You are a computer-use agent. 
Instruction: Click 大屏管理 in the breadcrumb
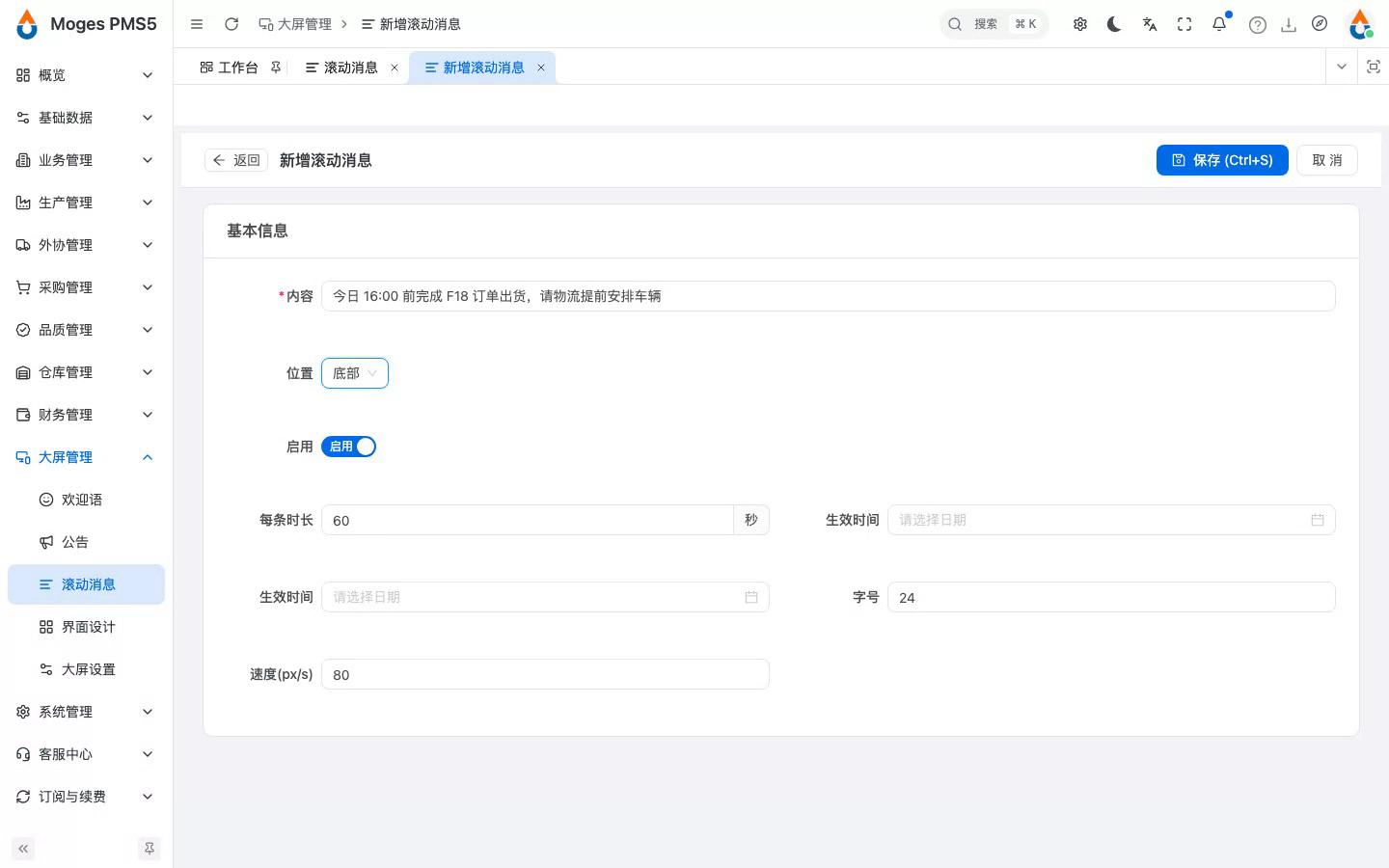click(295, 24)
